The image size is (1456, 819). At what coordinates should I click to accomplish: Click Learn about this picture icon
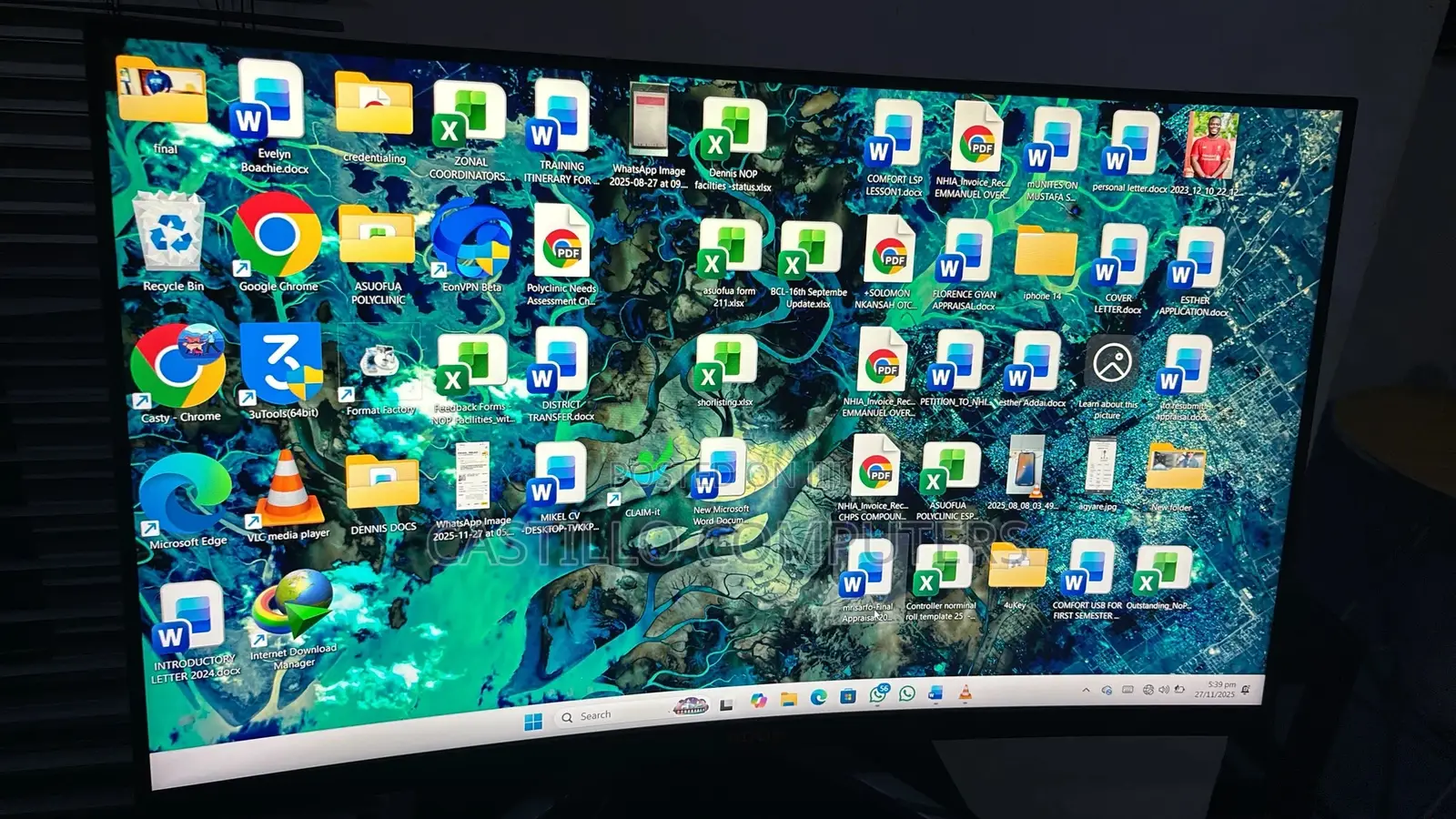[1109, 377]
